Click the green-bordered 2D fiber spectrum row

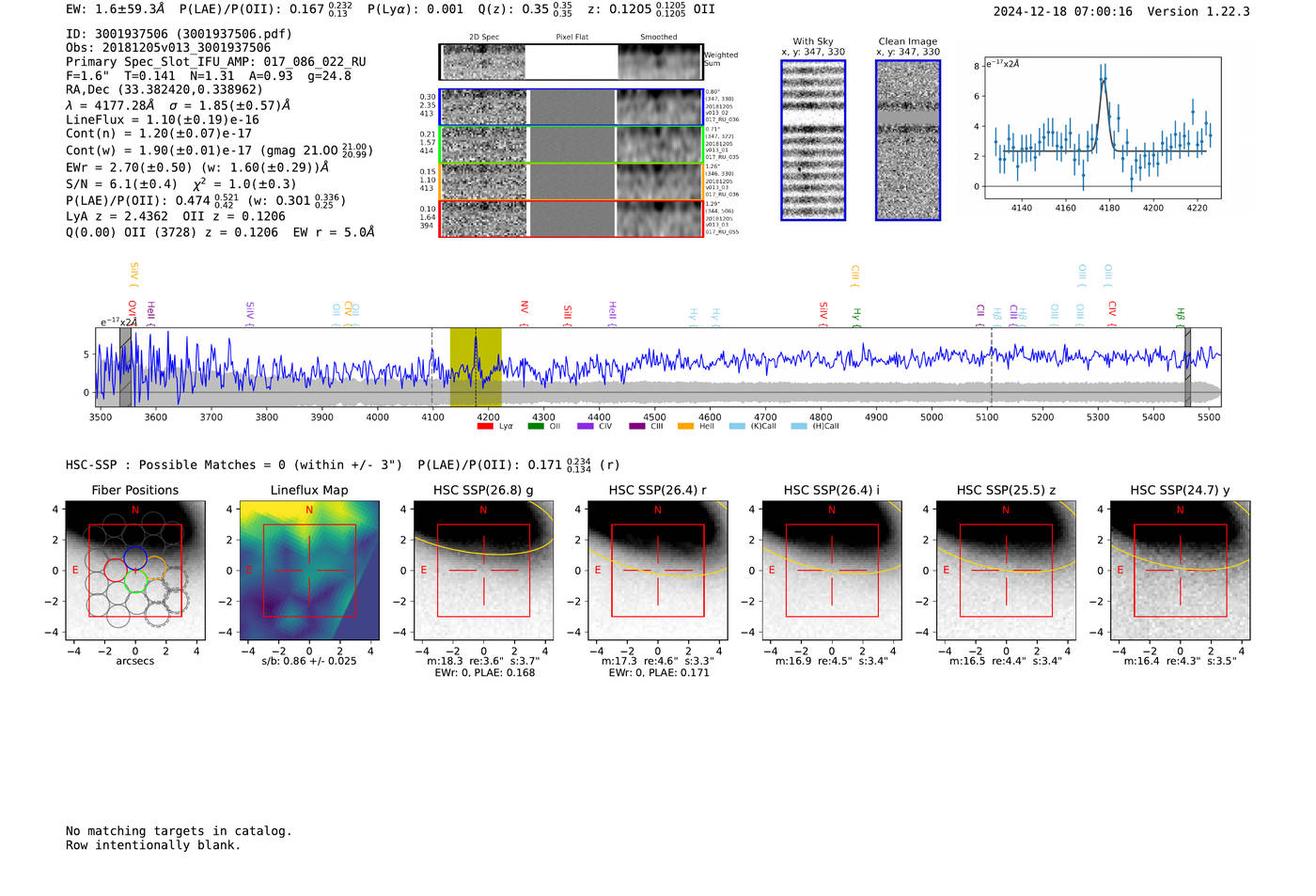pos(571,145)
